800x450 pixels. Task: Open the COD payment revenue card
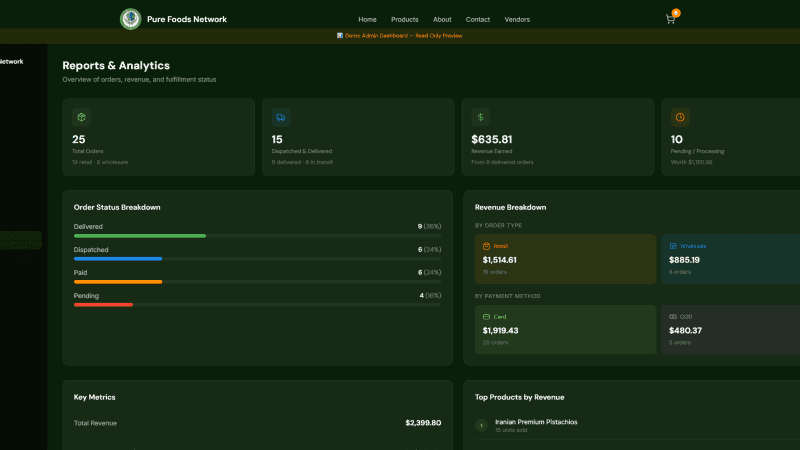click(731, 330)
